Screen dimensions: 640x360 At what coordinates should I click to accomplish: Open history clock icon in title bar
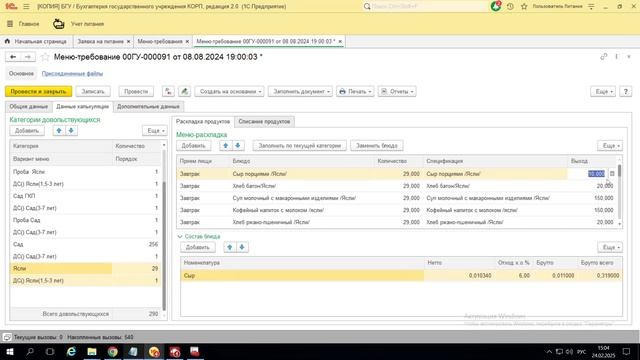[x=510, y=7]
